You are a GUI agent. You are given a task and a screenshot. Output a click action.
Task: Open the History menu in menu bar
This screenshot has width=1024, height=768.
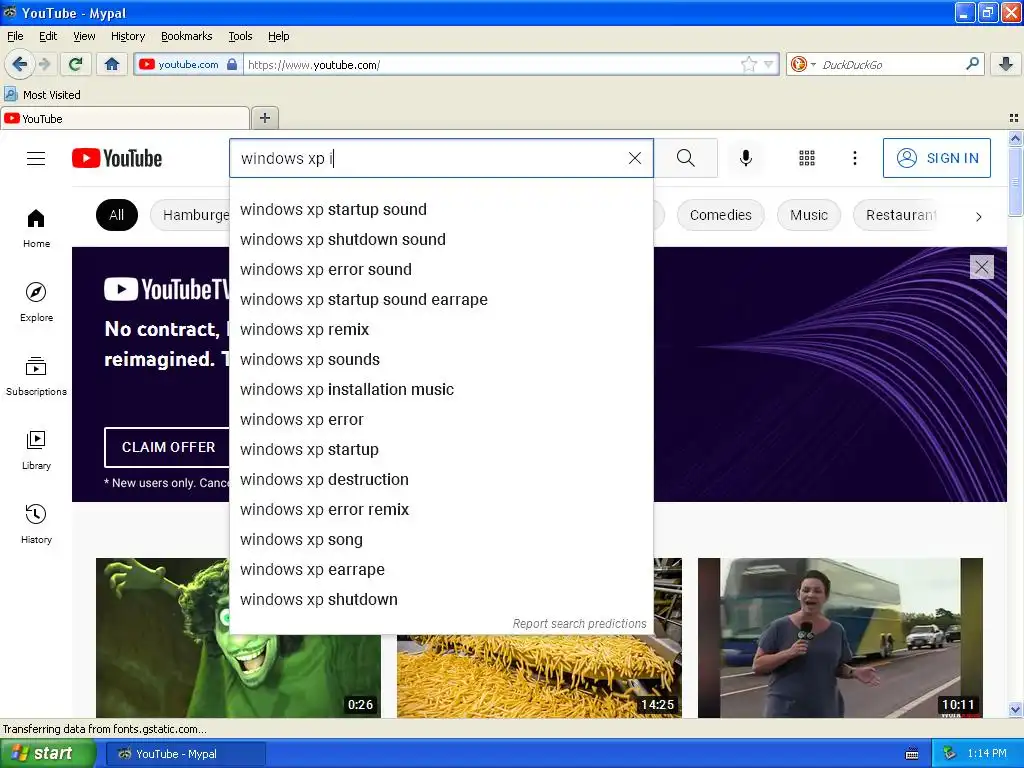pyautogui.click(x=127, y=36)
